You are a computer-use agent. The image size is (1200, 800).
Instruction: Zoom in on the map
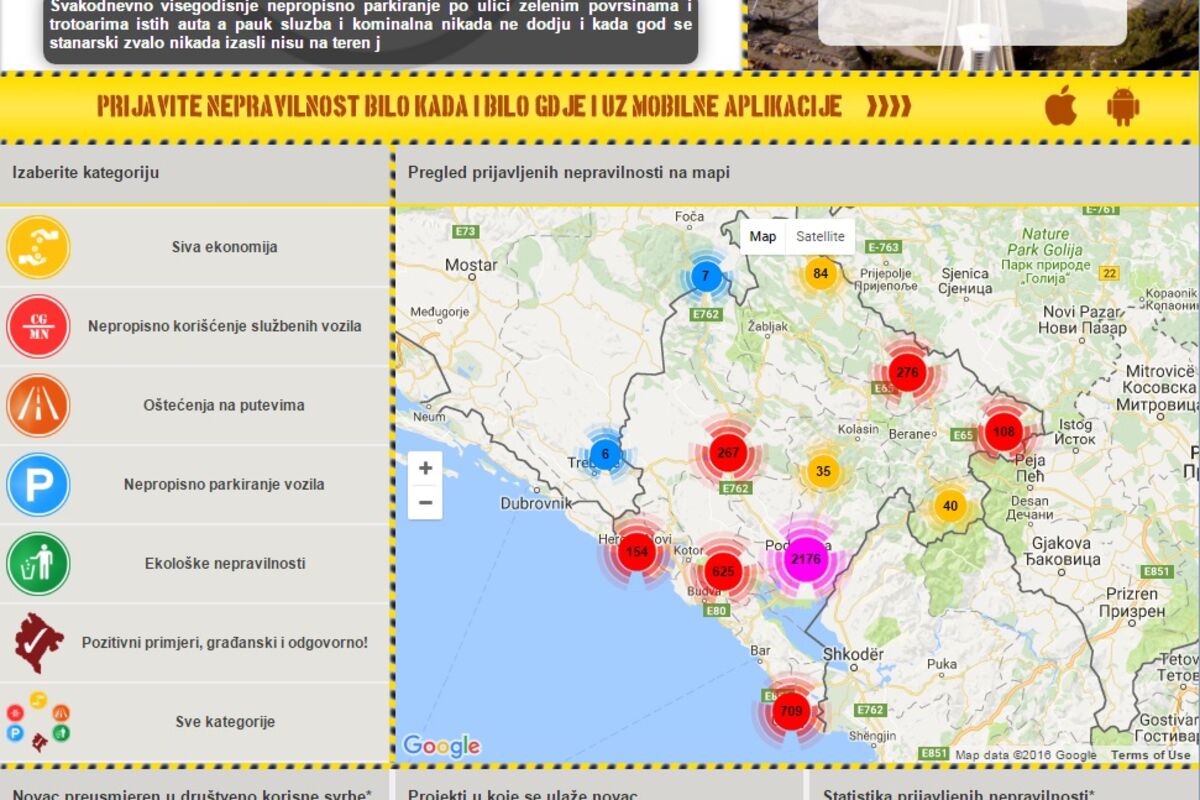click(x=425, y=468)
